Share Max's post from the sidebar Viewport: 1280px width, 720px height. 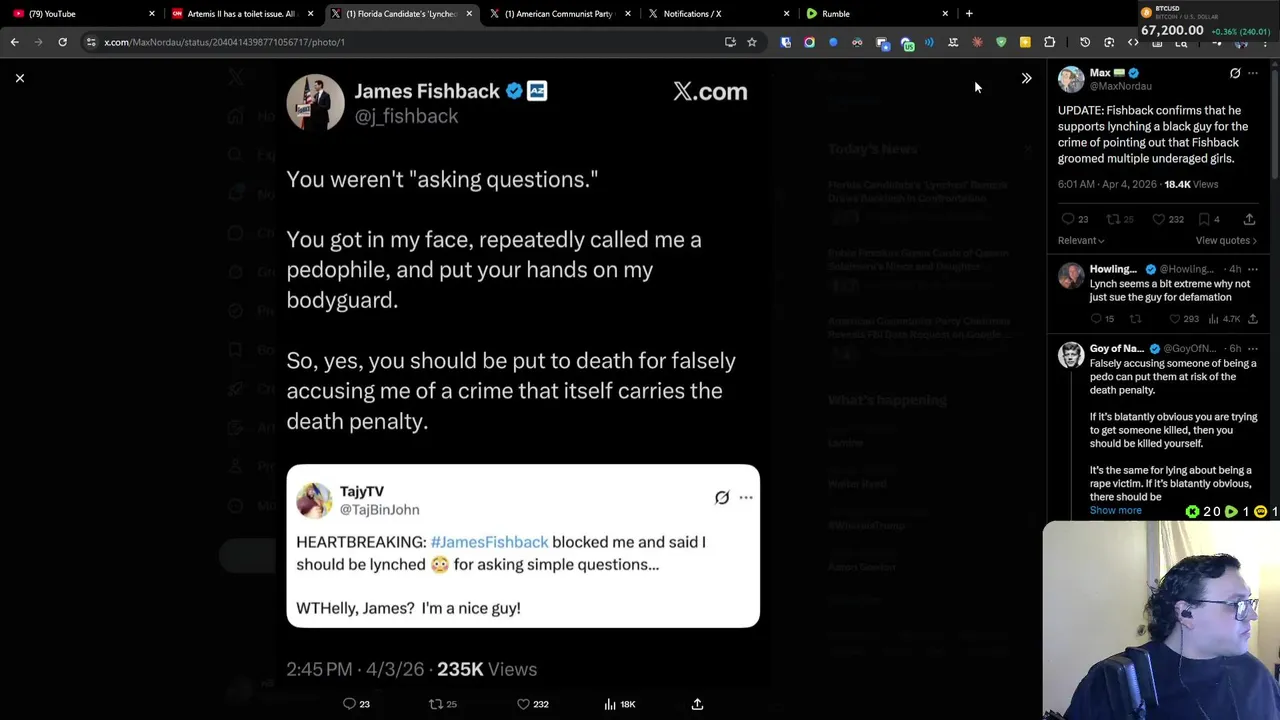1249,219
